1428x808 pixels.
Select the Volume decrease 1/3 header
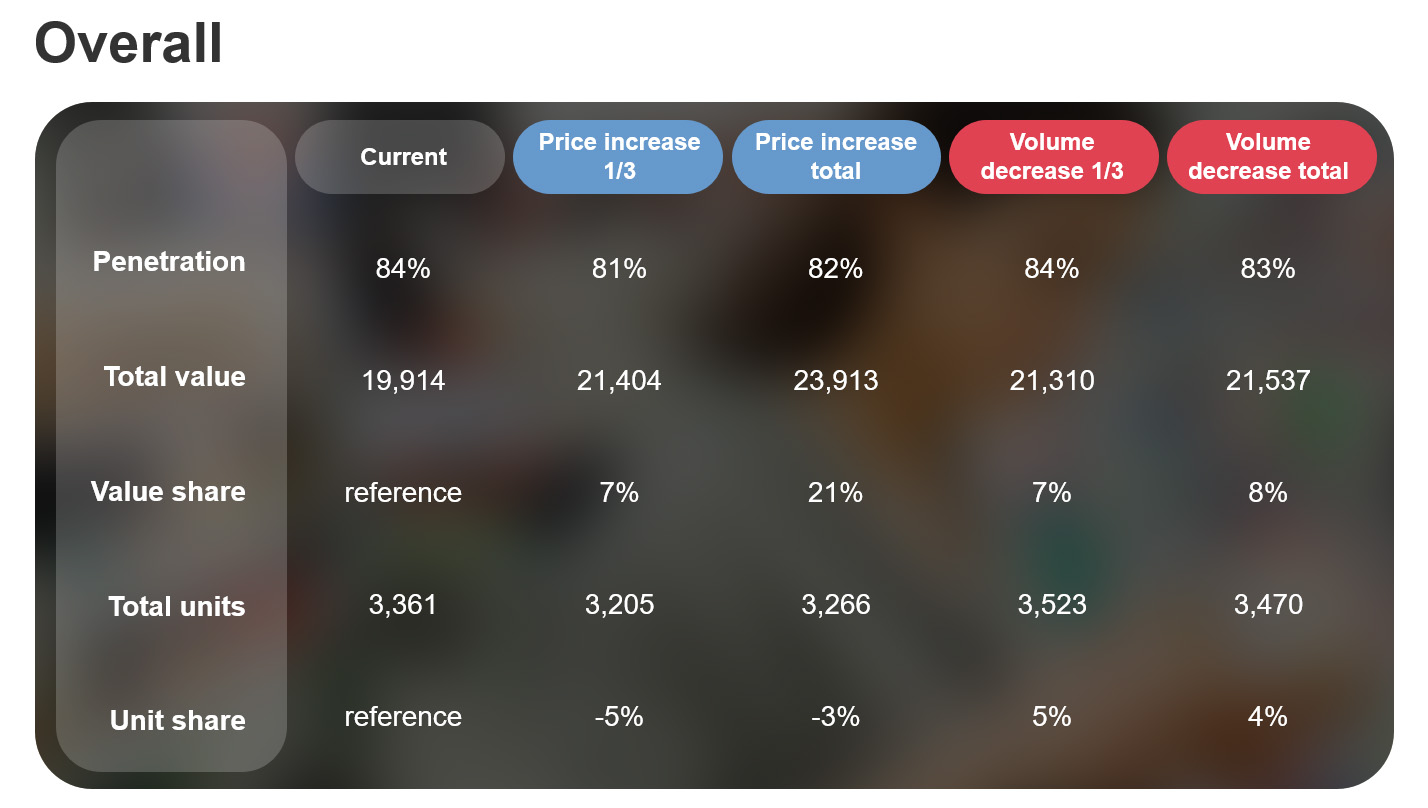[1052, 157]
